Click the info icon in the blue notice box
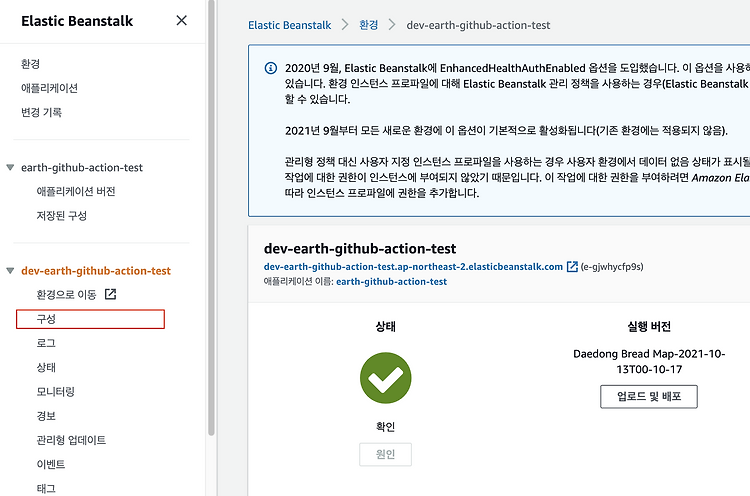The image size is (750, 496). coord(271,68)
